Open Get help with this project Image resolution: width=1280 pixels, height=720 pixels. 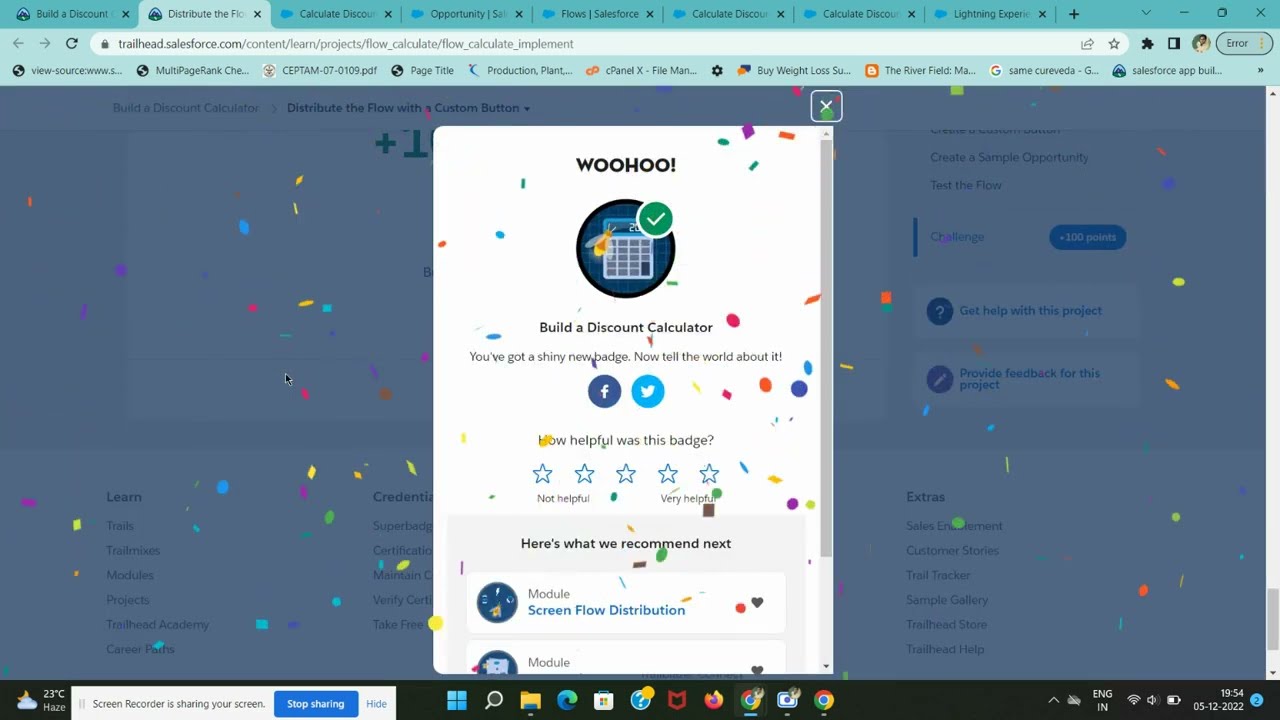coord(1030,311)
